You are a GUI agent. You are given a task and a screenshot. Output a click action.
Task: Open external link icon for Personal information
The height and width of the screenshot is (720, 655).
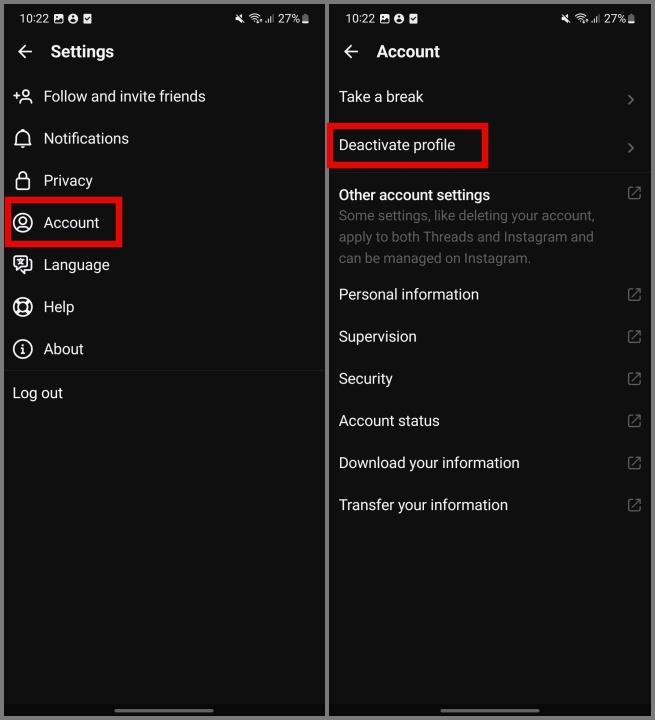click(634, 294)
